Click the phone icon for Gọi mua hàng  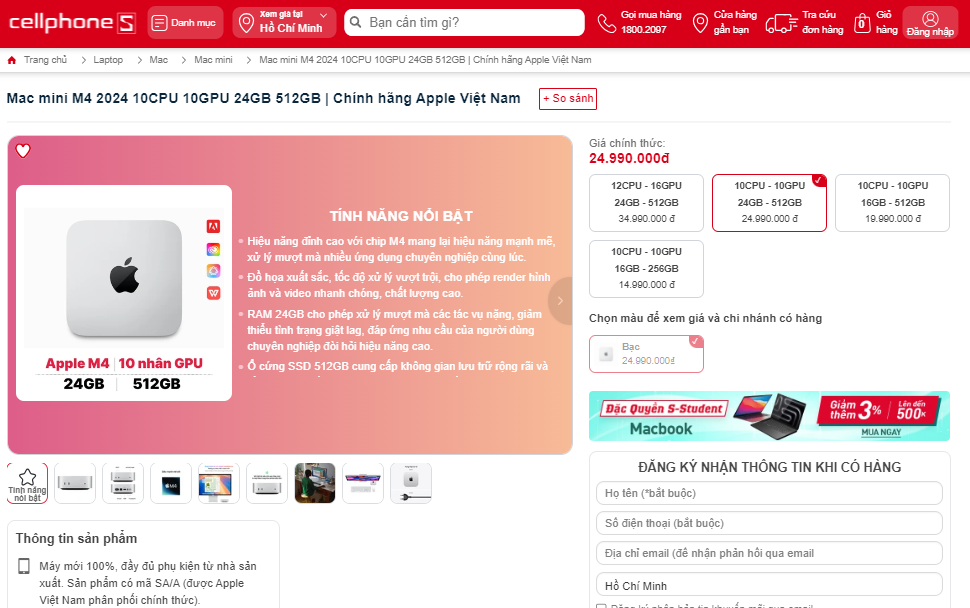click(x=607, y=24)
